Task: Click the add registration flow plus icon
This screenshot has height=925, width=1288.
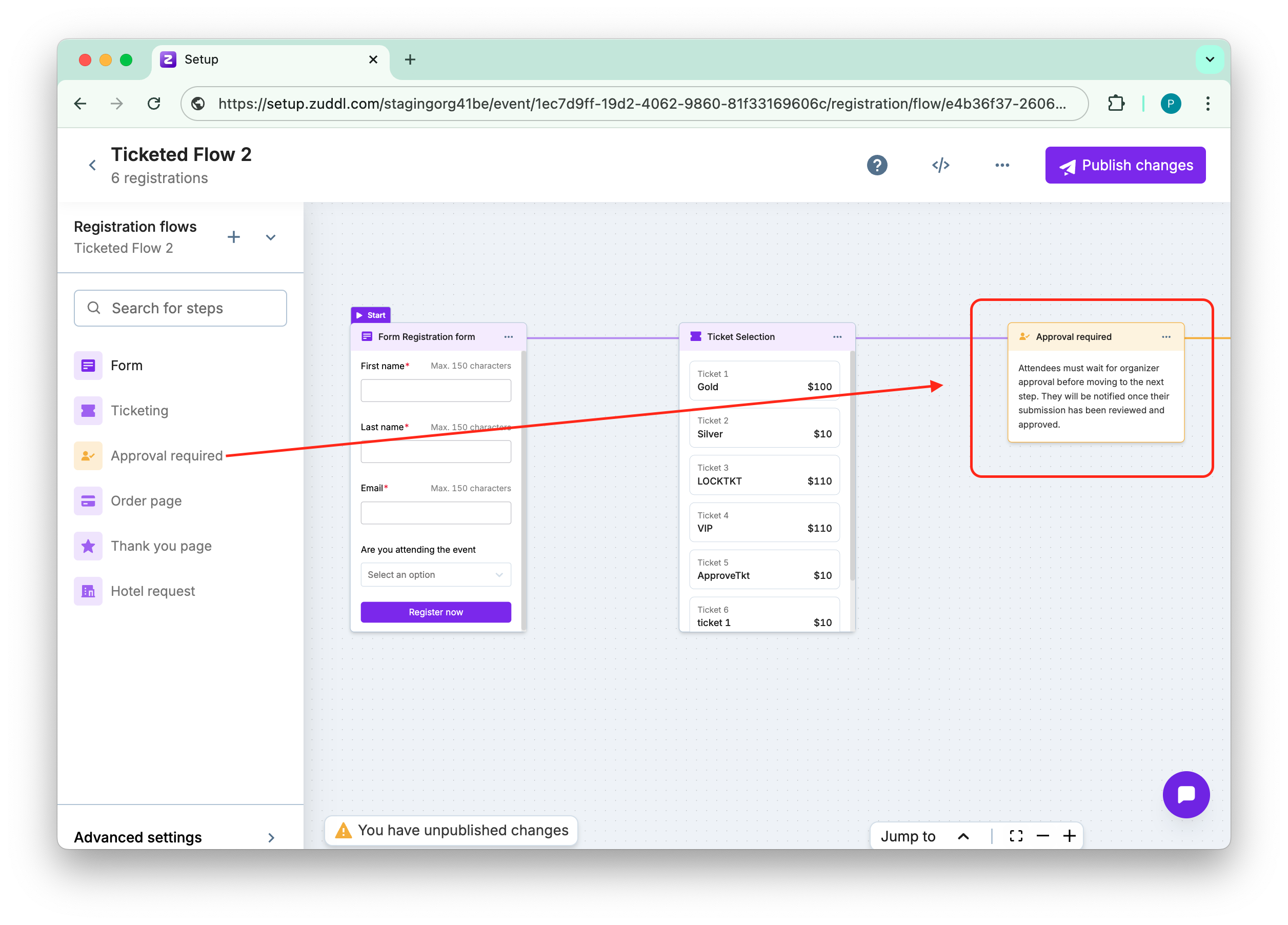Action: tap(233, 237)
